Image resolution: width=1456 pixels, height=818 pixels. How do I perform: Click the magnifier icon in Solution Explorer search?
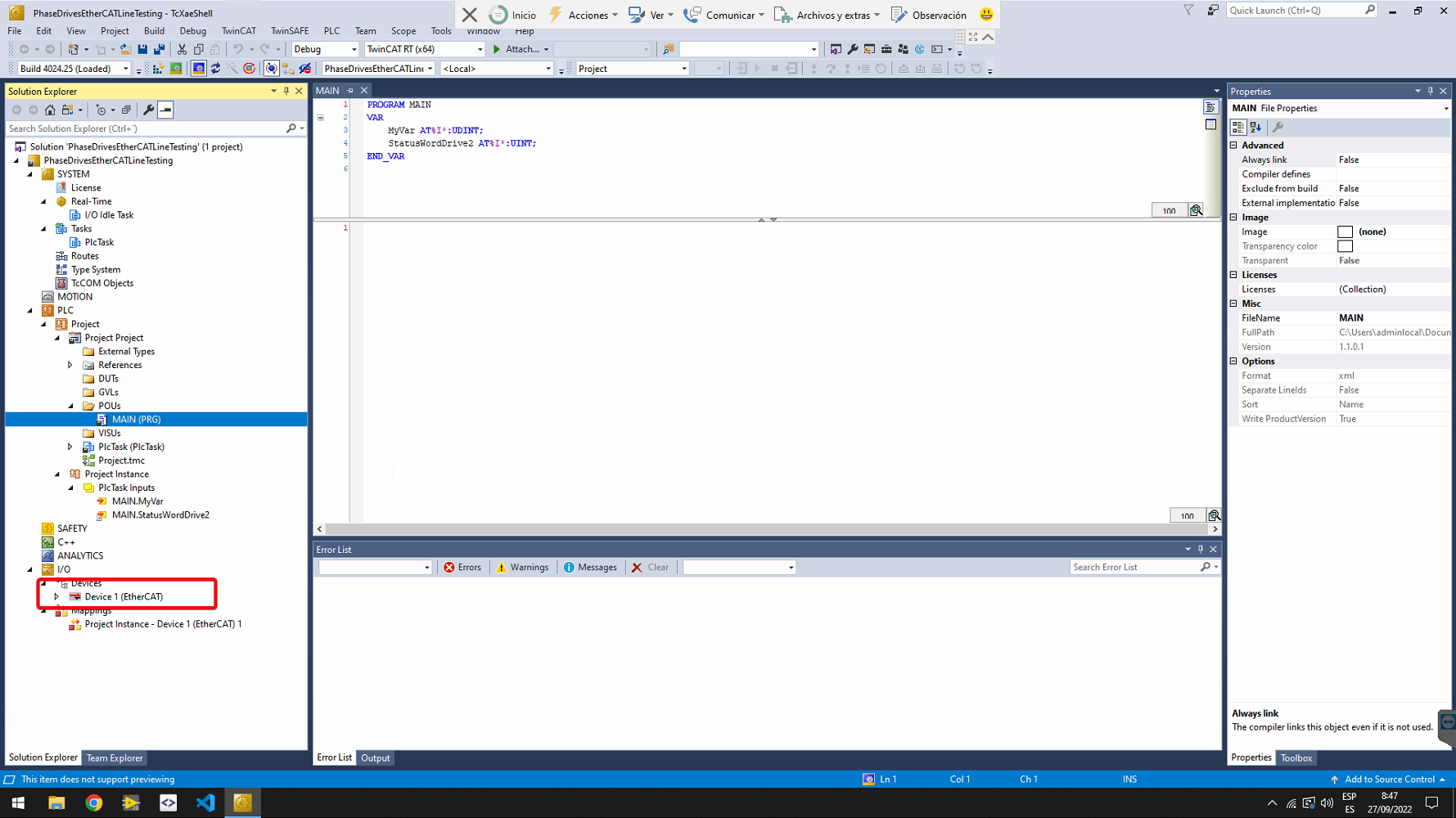click(291, 128)
